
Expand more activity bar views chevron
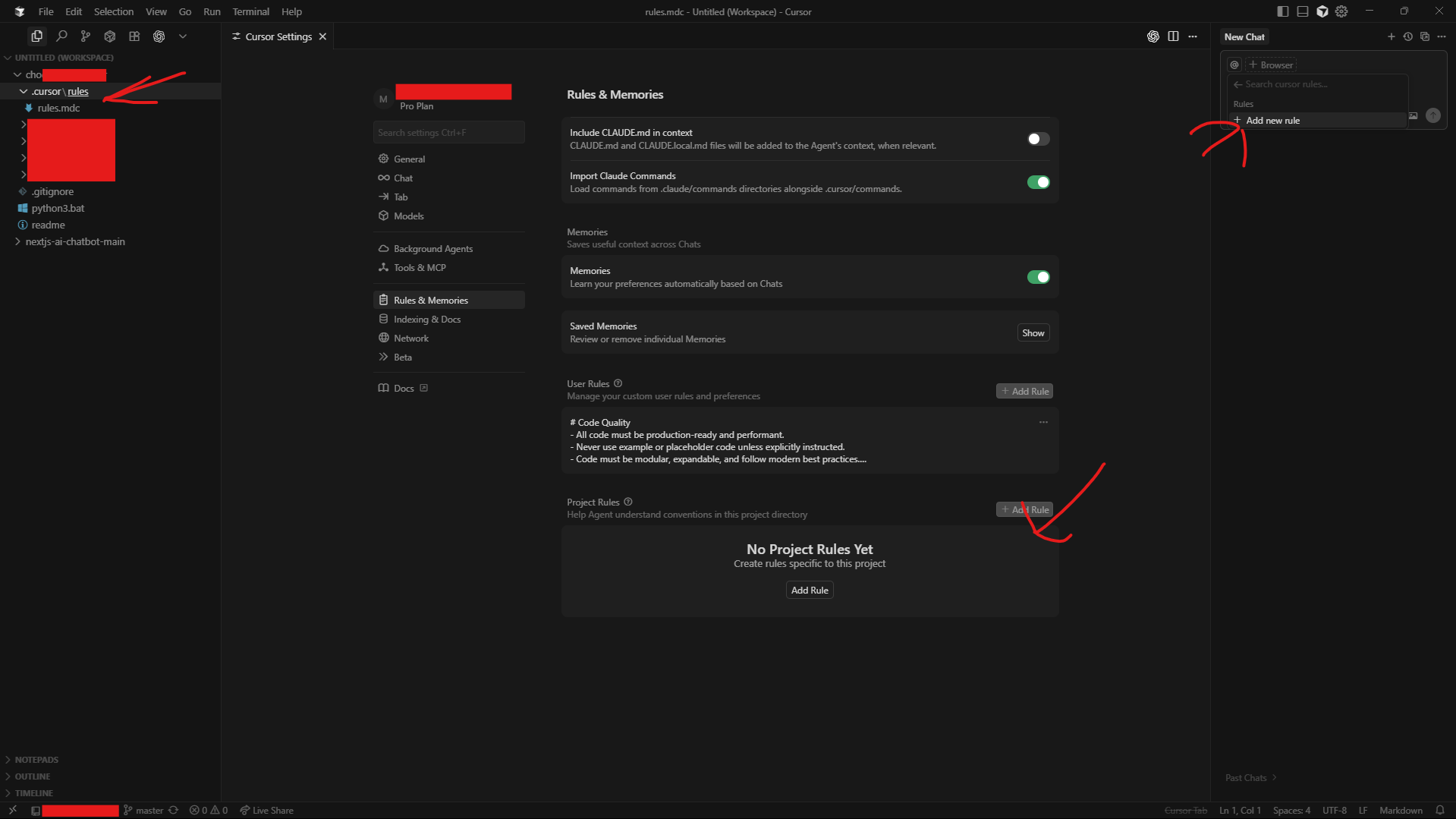(183, 36)
